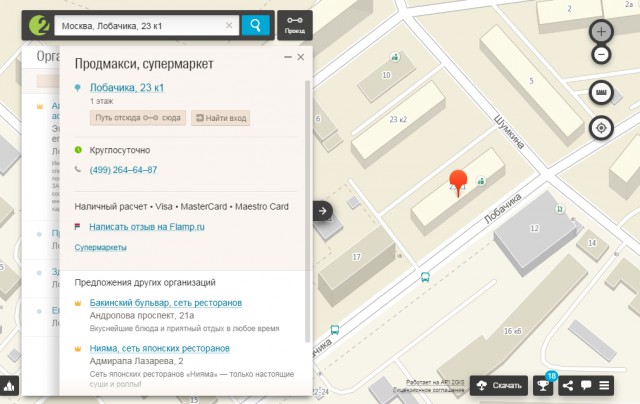Click building 14 on the map
This screenshot has width=640, height=404.
tap(592, 243)
